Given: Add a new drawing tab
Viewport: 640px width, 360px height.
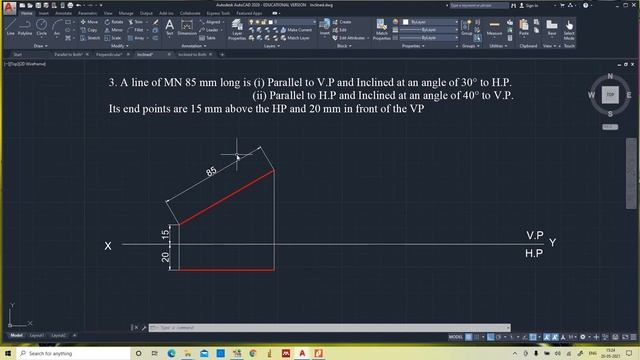Looking at the screenshot, I should point(222,54).
